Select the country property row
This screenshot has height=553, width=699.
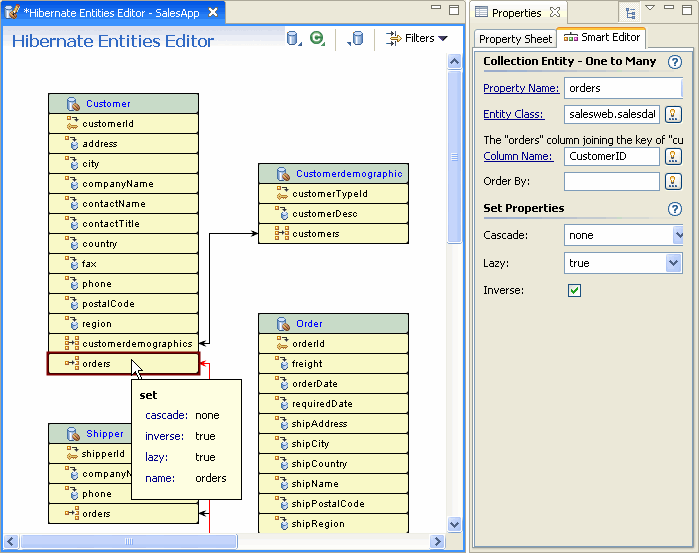[123, 243]
